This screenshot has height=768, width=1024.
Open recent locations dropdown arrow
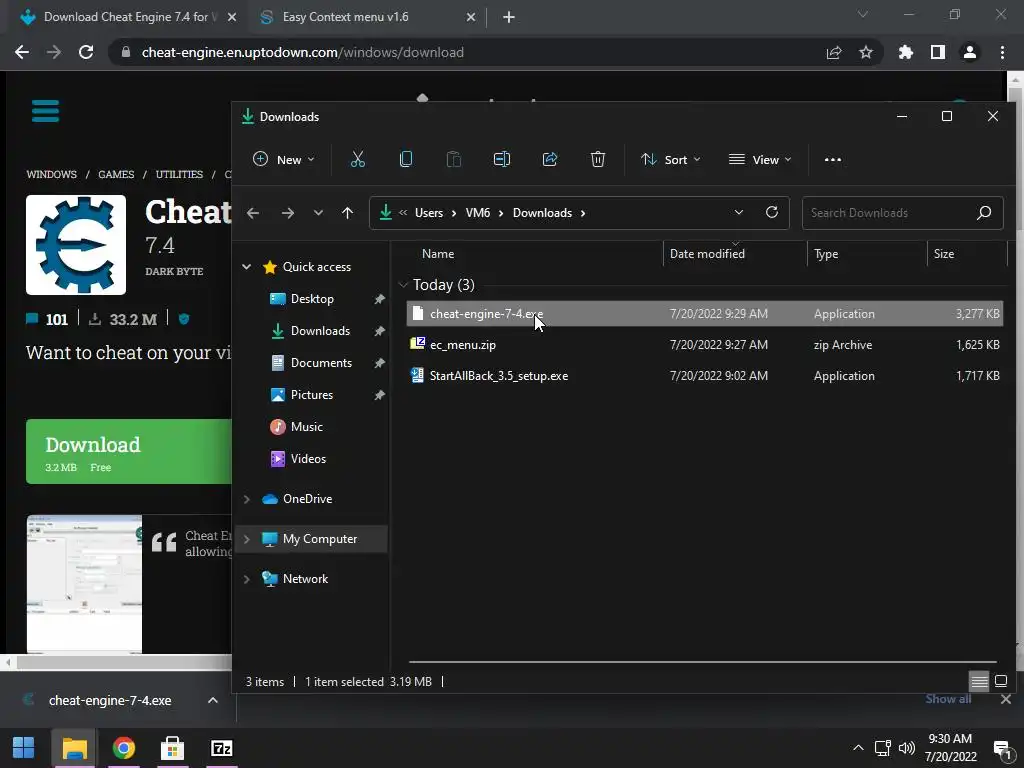pos(318,213)
